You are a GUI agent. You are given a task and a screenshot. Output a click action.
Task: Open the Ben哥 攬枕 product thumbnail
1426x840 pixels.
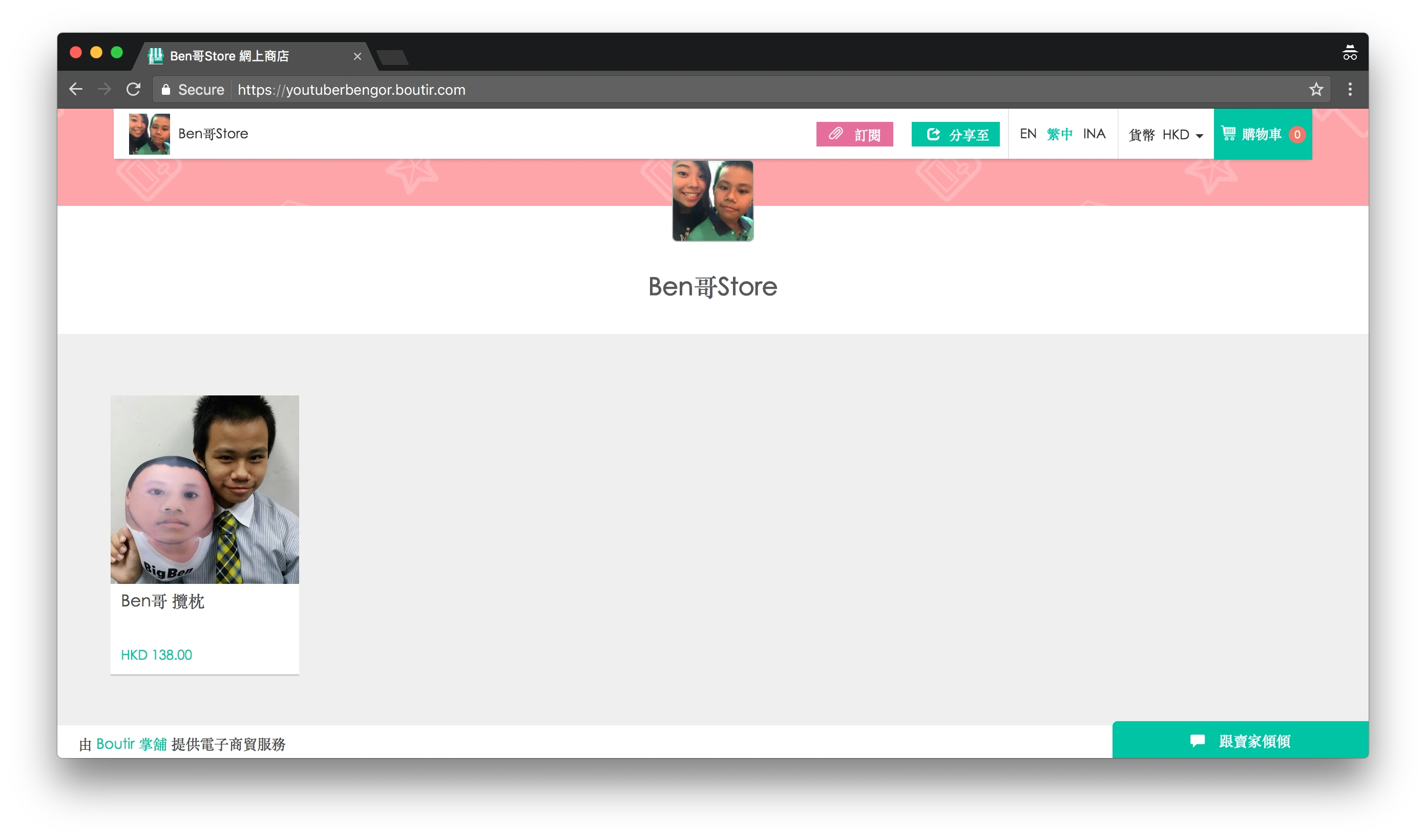point(204,489)
